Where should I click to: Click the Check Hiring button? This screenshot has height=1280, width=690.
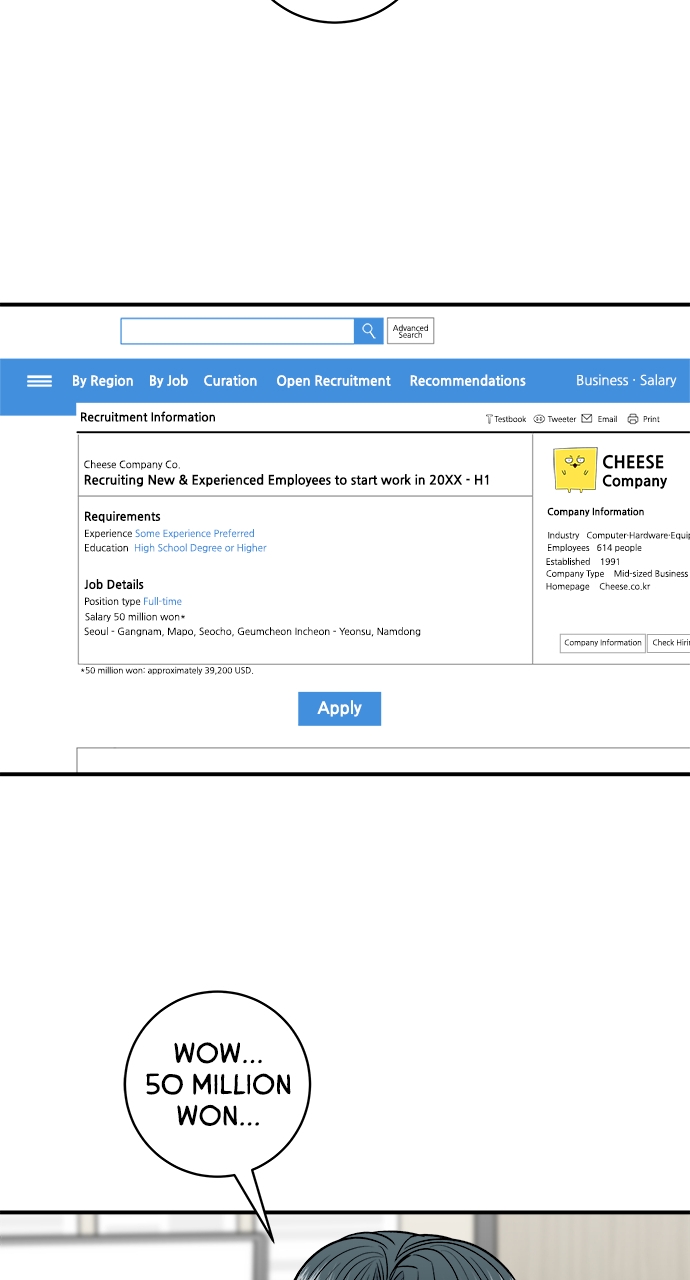click(669, 643)
